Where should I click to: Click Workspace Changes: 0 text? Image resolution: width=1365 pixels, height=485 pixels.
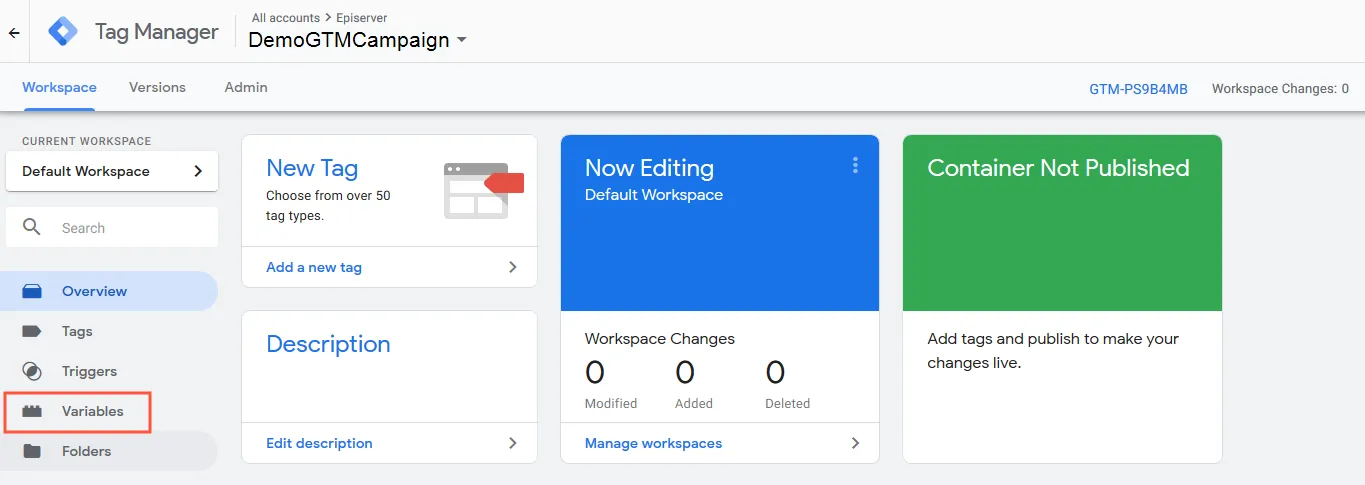[1280, 89]
